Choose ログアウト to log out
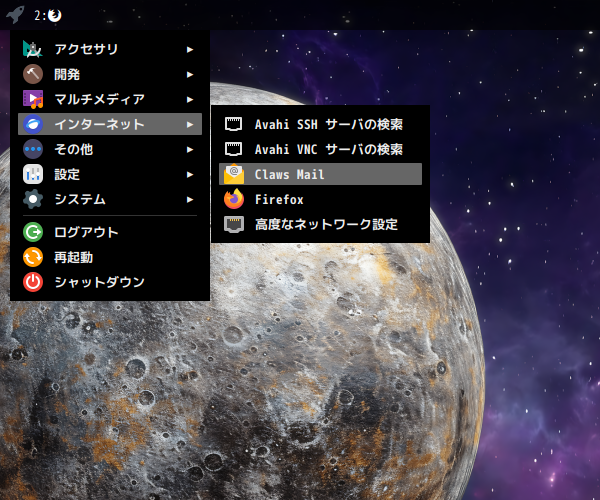Image resolution: width=600 pixels, height=500 pixels. [x=110, y=232]
